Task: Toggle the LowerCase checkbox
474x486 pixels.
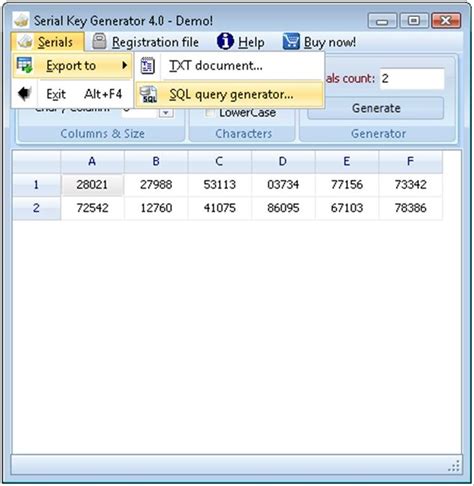Action: pyautogui.click(x=209, y=113)
